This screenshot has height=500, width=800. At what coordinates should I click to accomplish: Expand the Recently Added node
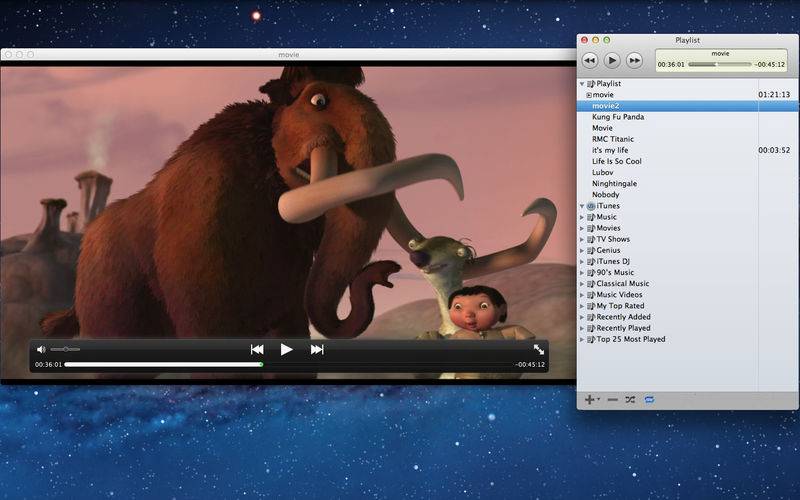(582, 317)
